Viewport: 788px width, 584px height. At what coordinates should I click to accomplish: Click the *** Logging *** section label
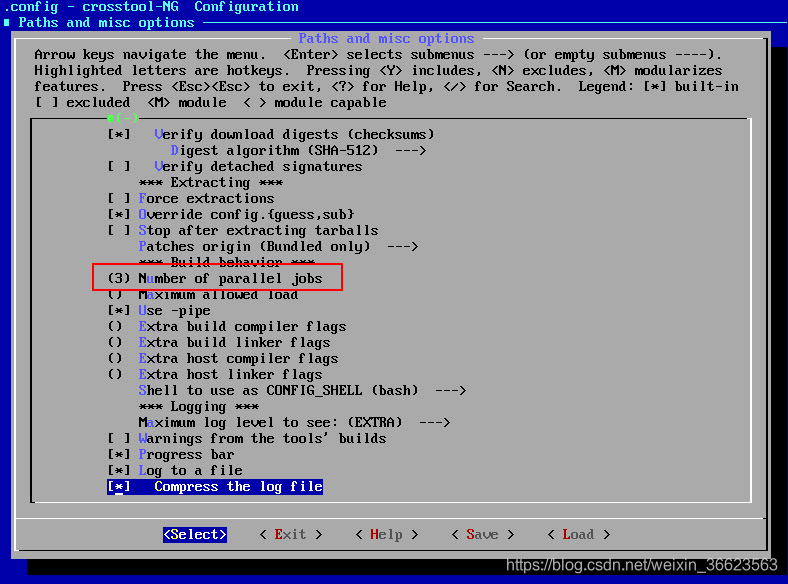tap(199, 407)
